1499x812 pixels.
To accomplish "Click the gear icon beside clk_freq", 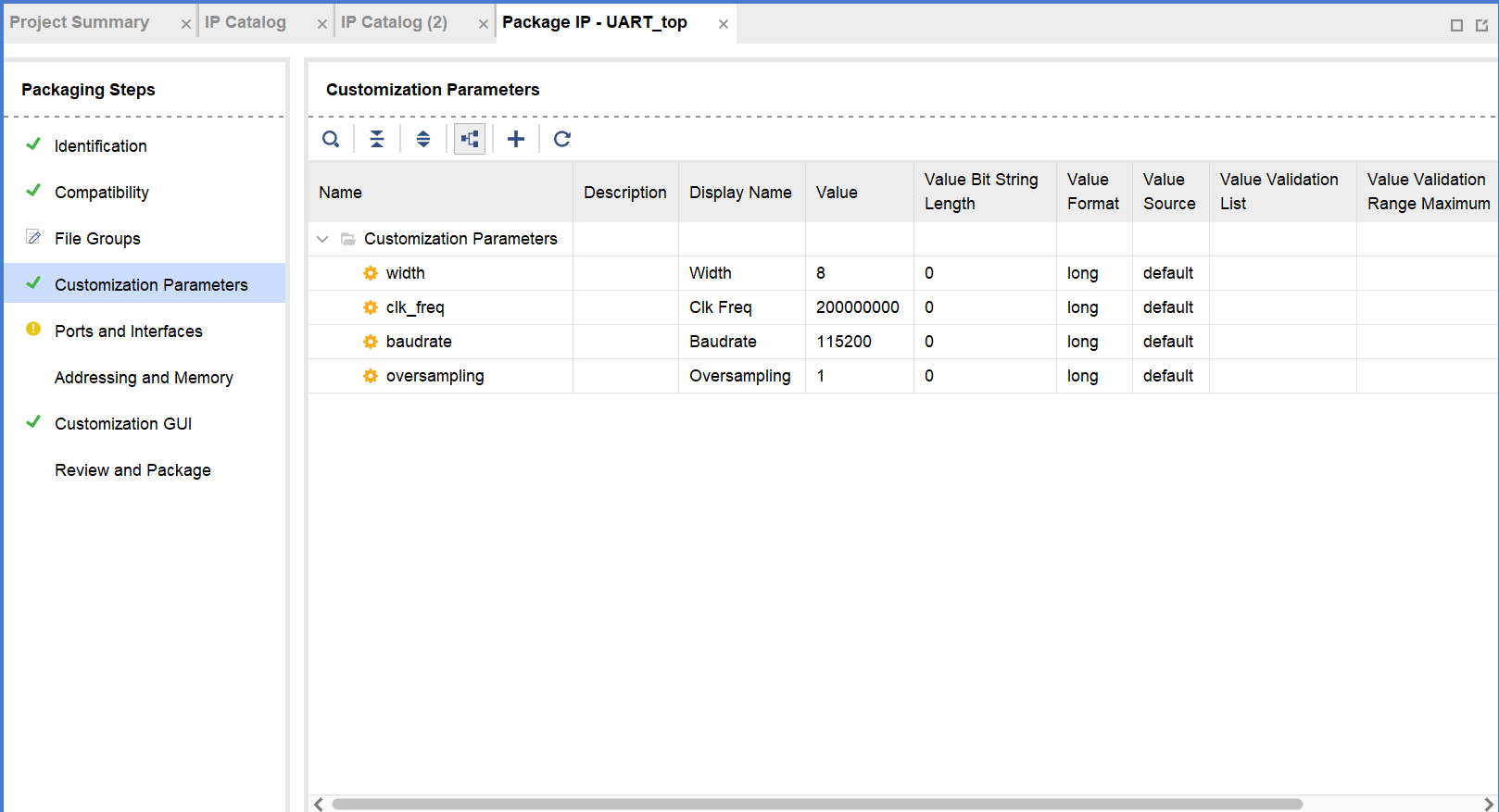I will pyautogui.click(x=371, y=307).
